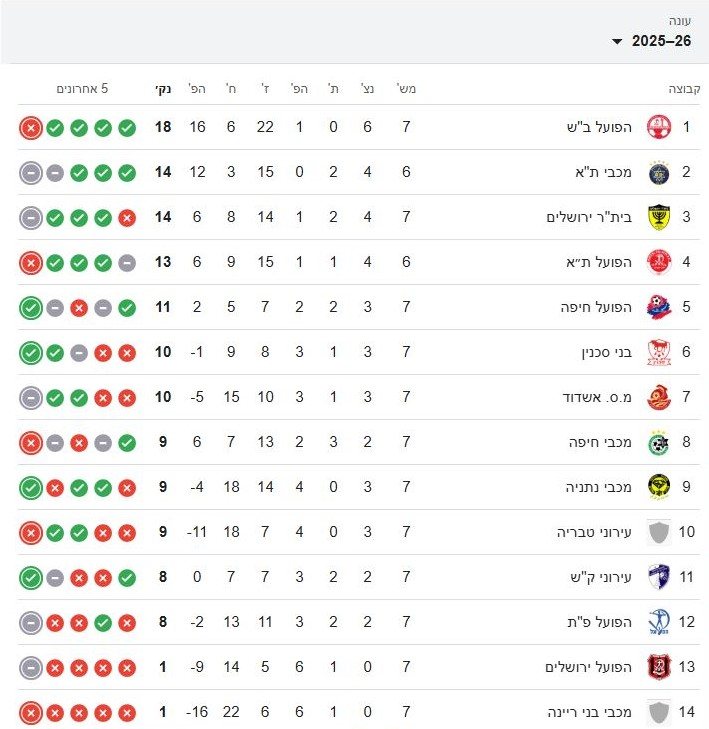
Task: Click the dropdown arrow next to 2025–26
Action: 617,42
